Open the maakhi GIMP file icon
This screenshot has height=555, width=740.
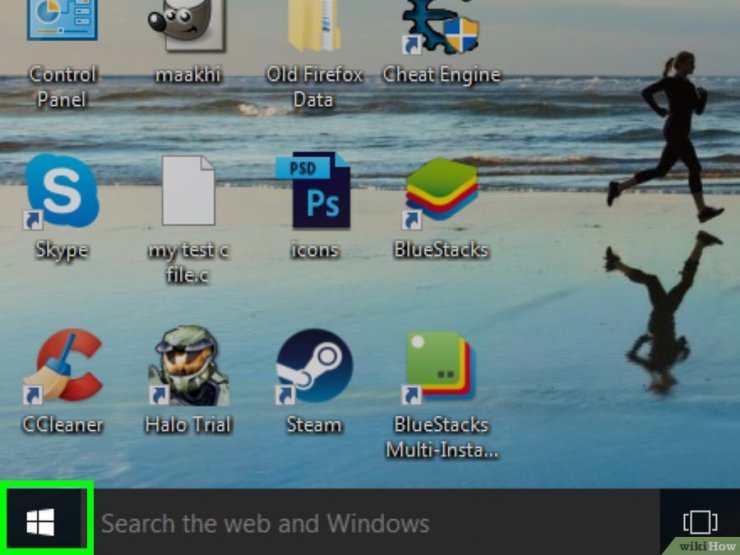coord(187,25)
